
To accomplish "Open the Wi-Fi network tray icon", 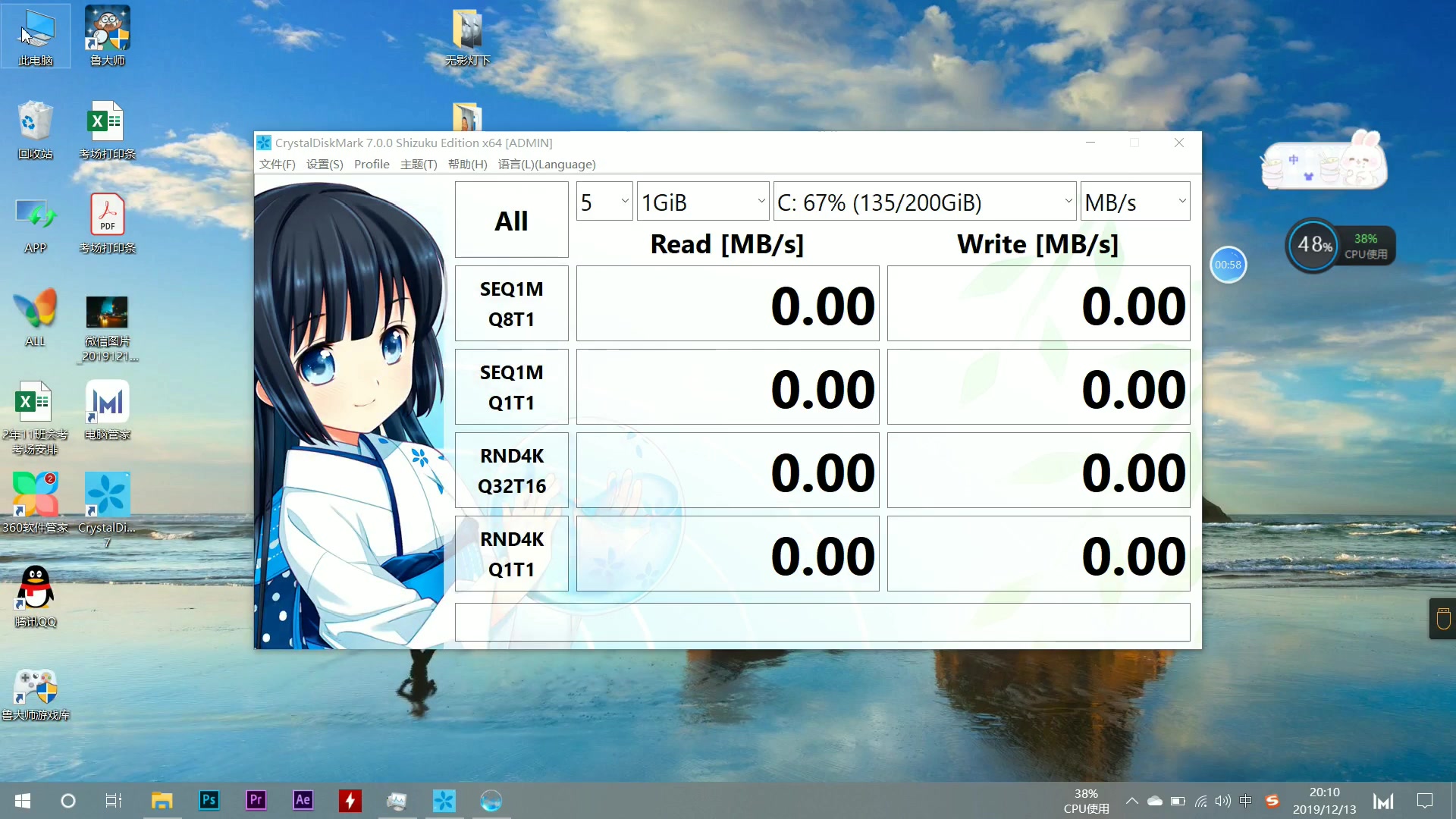I will (1200, 801).
